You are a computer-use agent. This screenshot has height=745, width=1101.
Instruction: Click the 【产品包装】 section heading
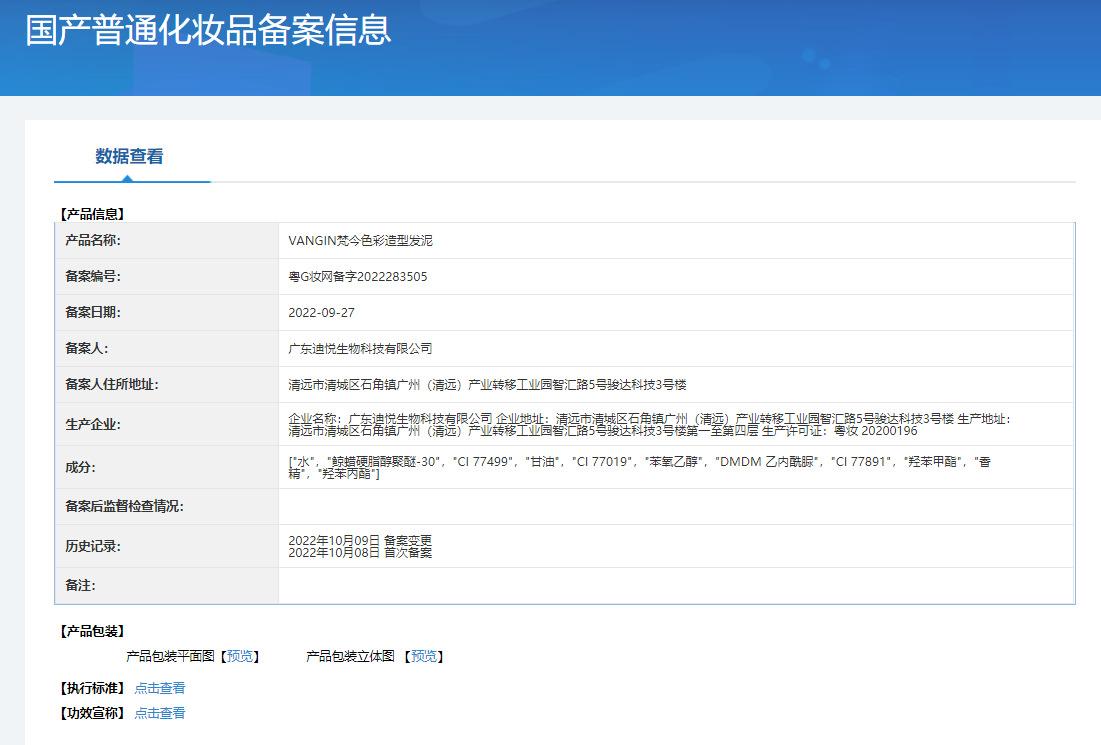[x=93, y=631]
